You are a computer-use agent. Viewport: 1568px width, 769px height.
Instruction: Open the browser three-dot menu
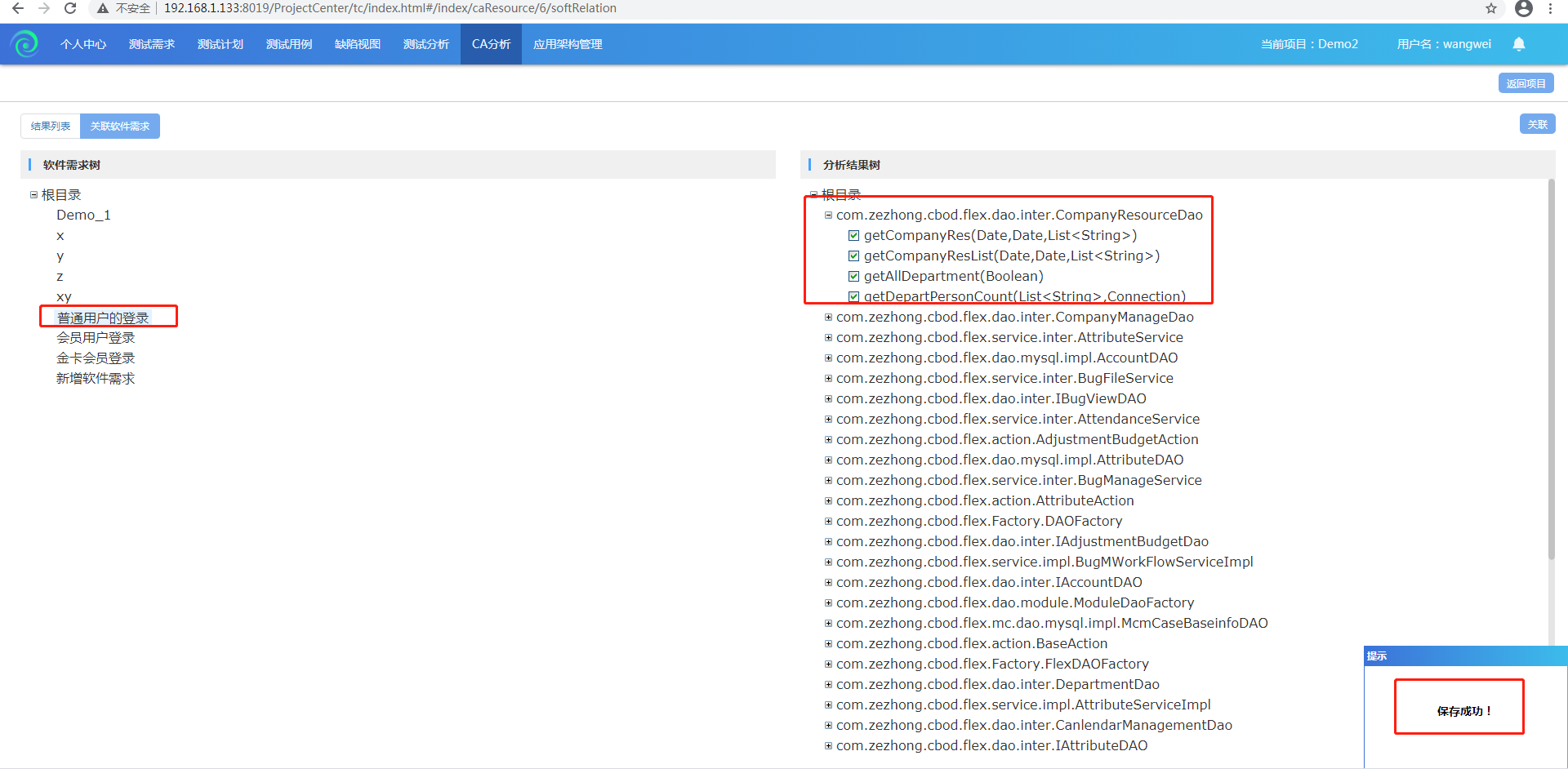point(1550,8)
